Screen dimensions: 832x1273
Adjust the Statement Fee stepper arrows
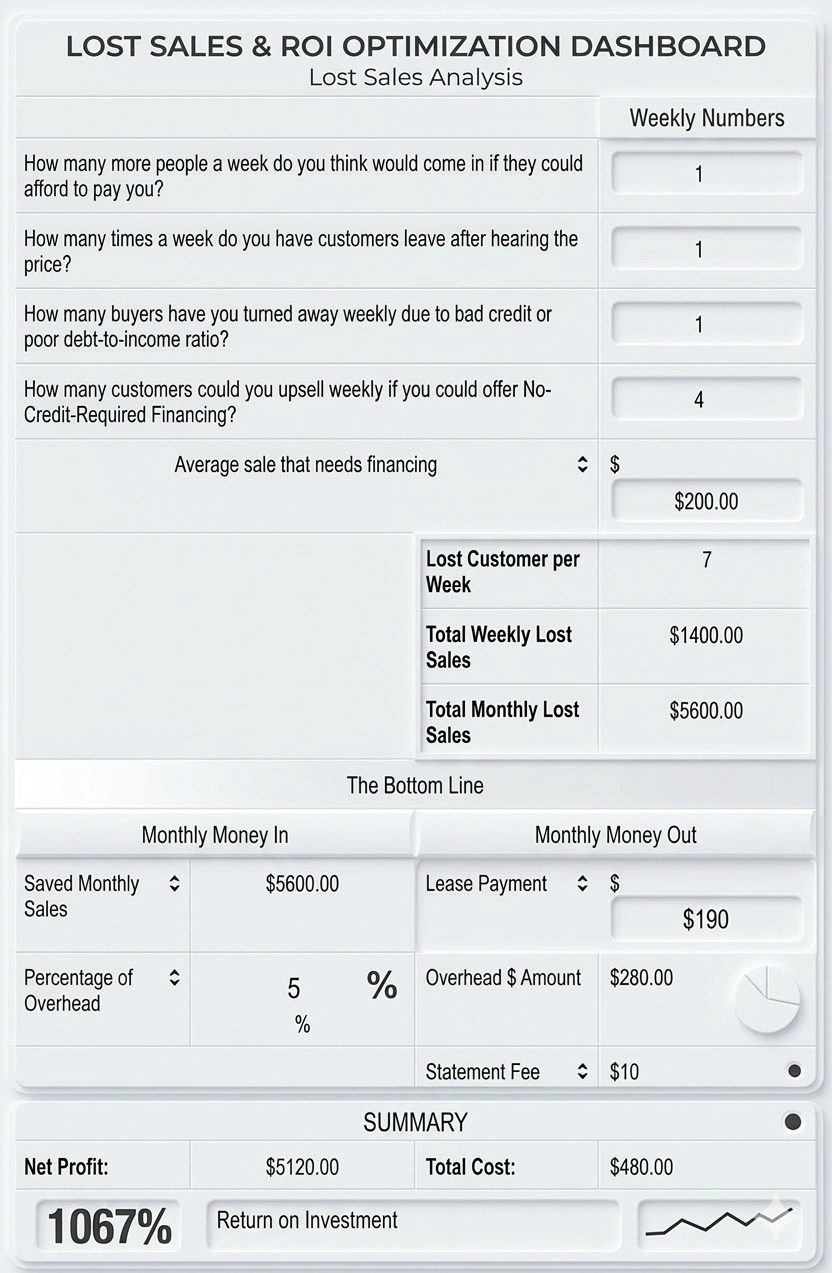pyautogui.click(x=583, y=1072)
